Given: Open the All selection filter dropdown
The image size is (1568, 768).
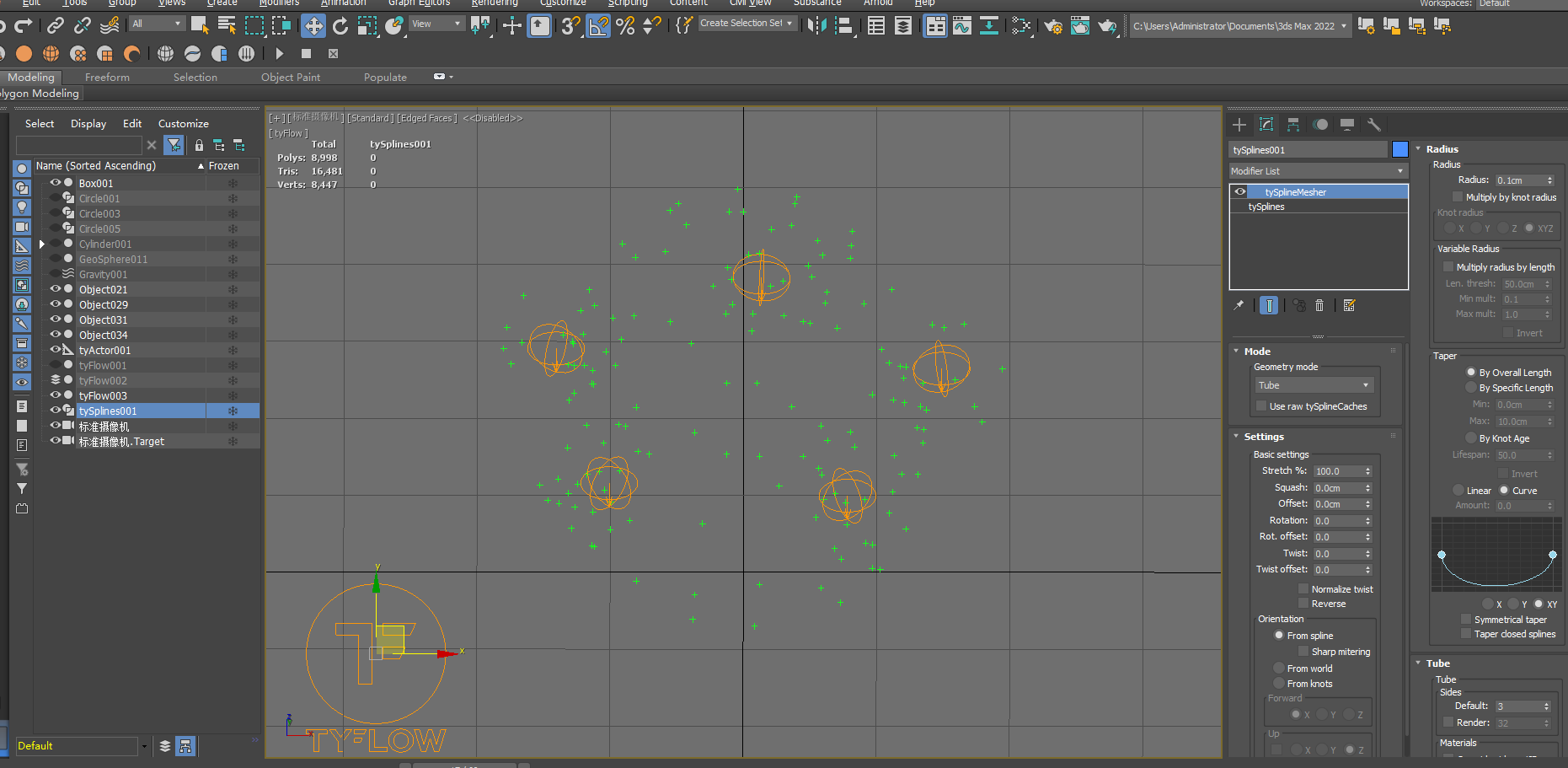Looking at the screenshot, I should 157,24.
